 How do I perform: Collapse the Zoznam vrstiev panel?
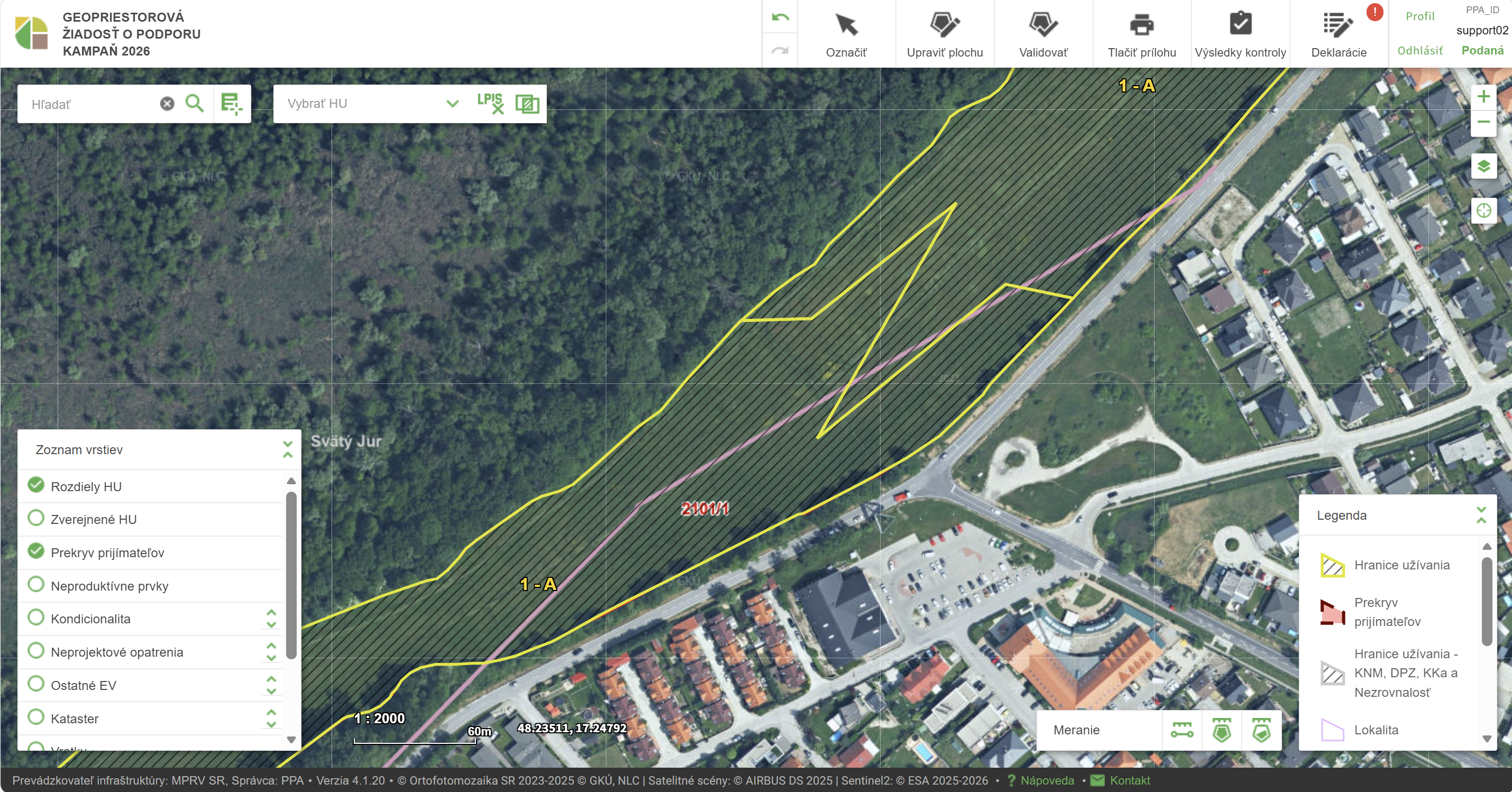tap(288, 450)
